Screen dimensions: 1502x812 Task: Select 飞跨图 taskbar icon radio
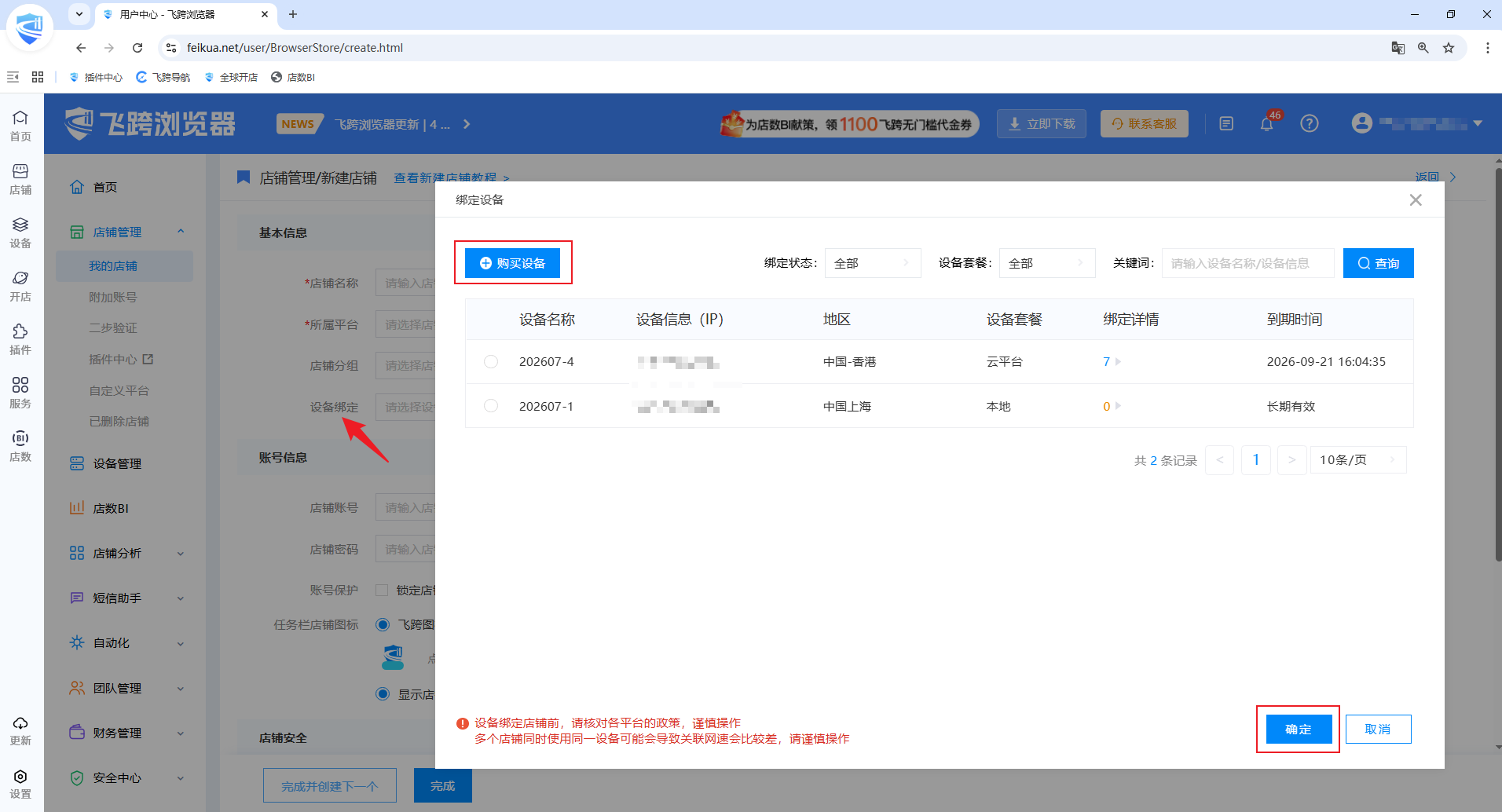[x=383, y=625]
